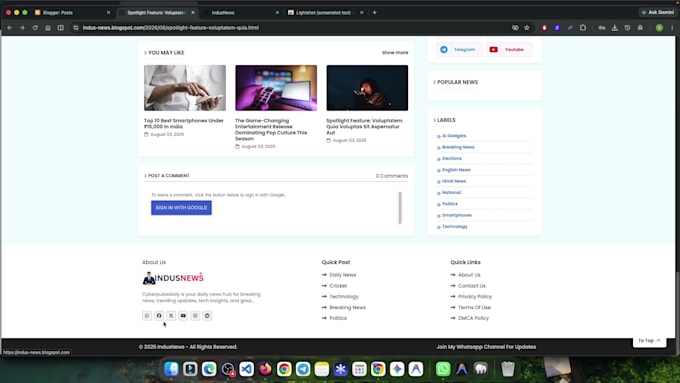Screen dimensions: 680x383
Task: Reload the page with the refresh icon
Action: coord(35,28)
